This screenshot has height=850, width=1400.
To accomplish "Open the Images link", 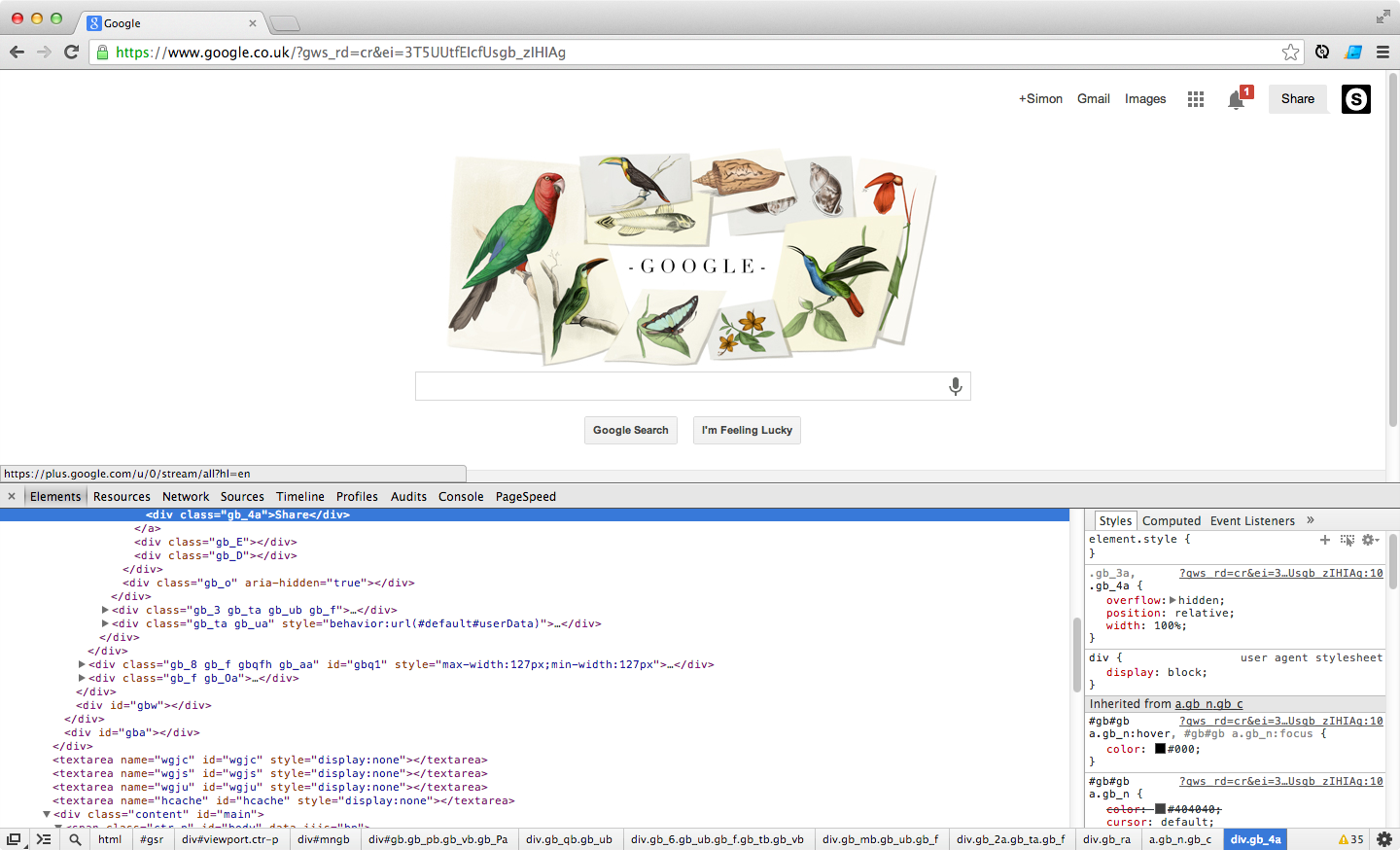I will [1145, 98].
